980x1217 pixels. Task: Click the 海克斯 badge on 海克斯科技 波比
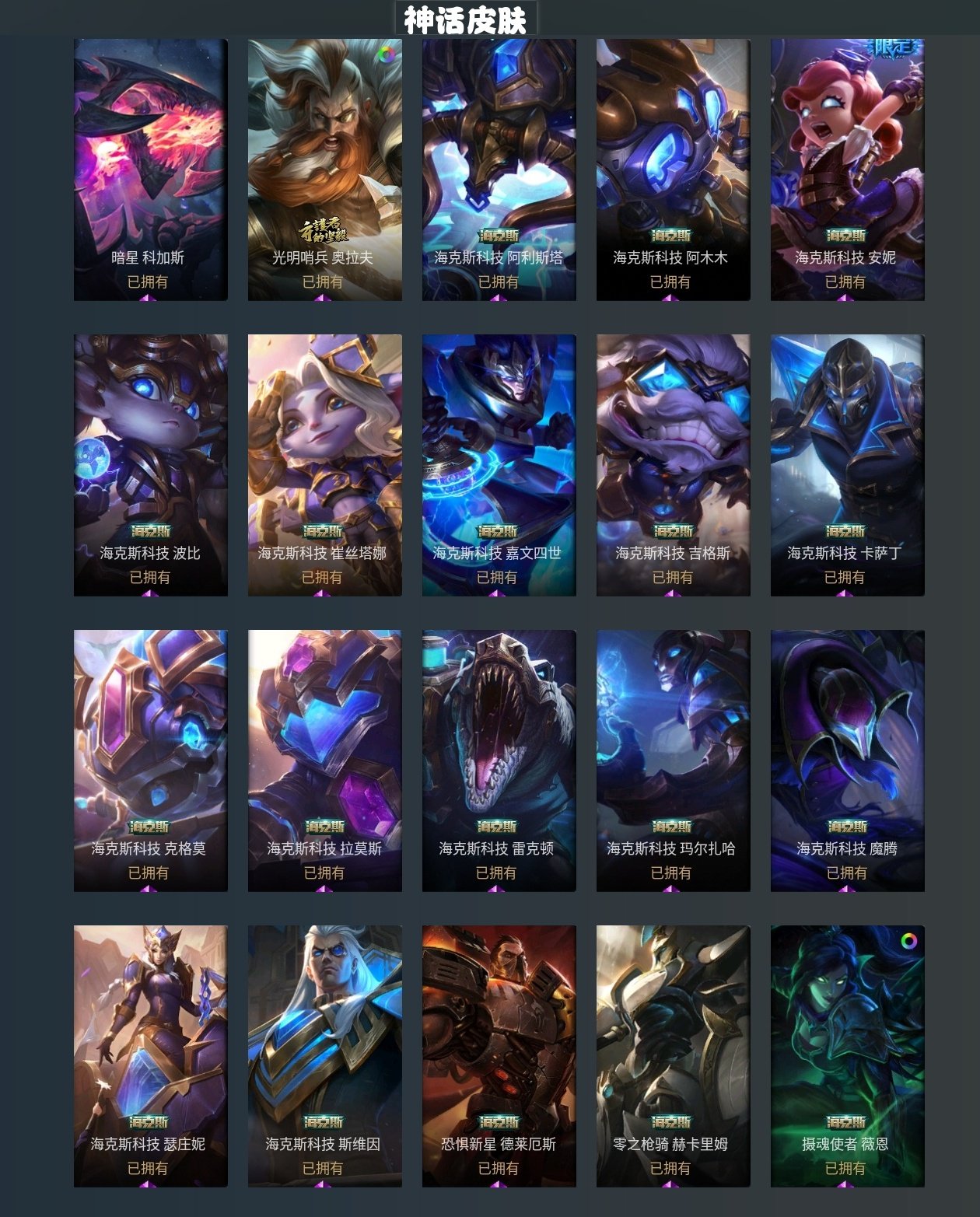click(150, 531)
